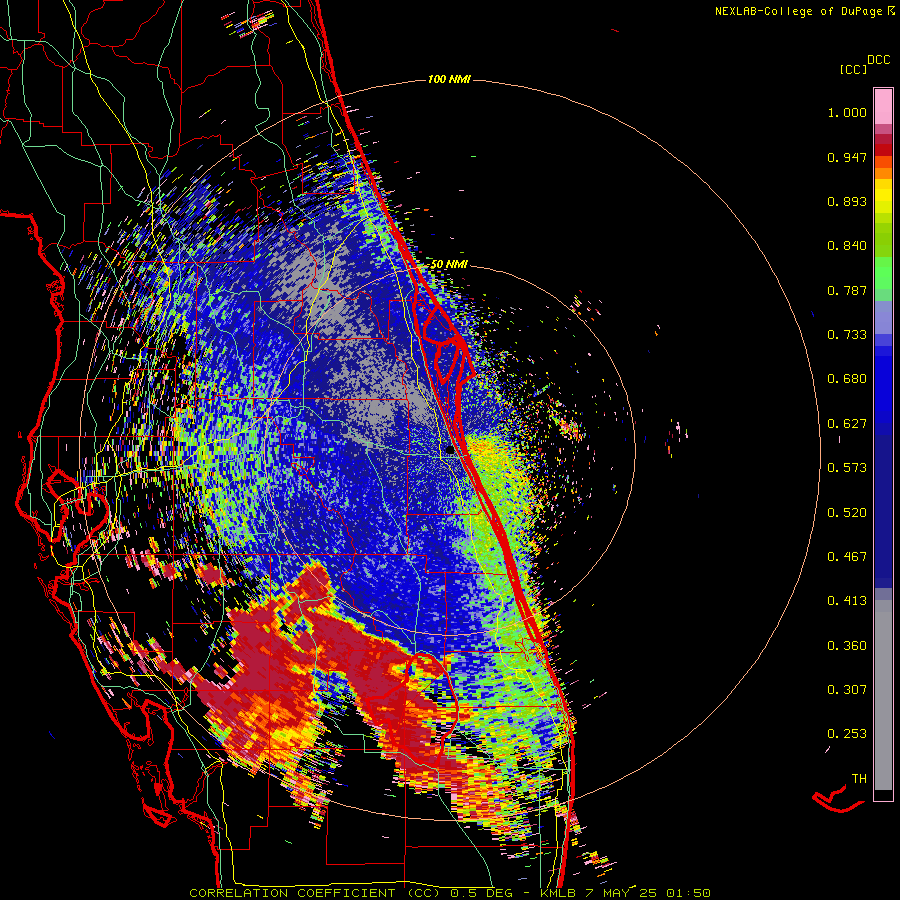Image resolution: width=900 pixels, height=900 pixels.
Task: Click the 0.893 scale value
Action: [847, 201]
